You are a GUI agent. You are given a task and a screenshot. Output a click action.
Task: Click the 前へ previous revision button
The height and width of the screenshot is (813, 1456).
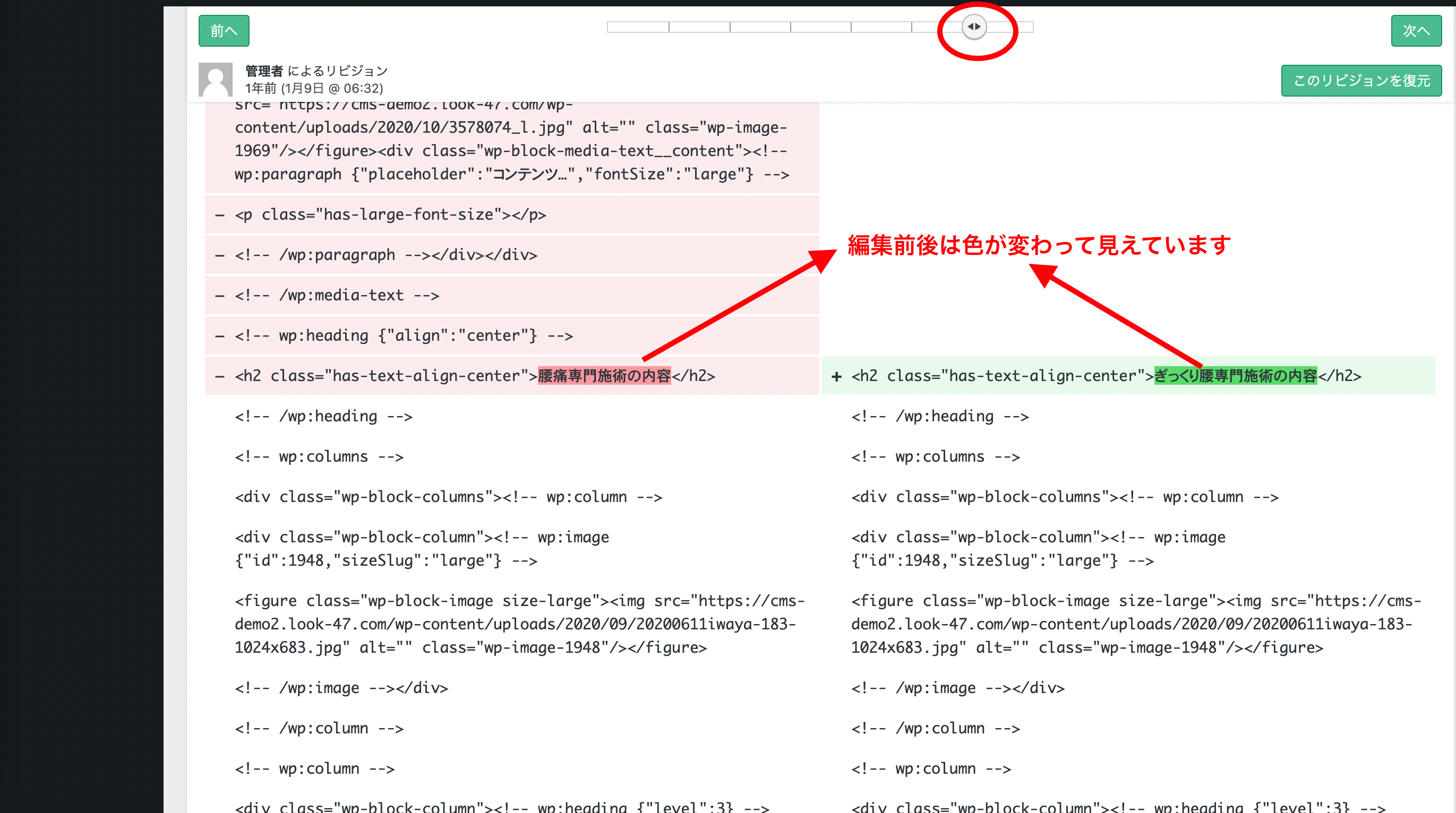(224, 30)
